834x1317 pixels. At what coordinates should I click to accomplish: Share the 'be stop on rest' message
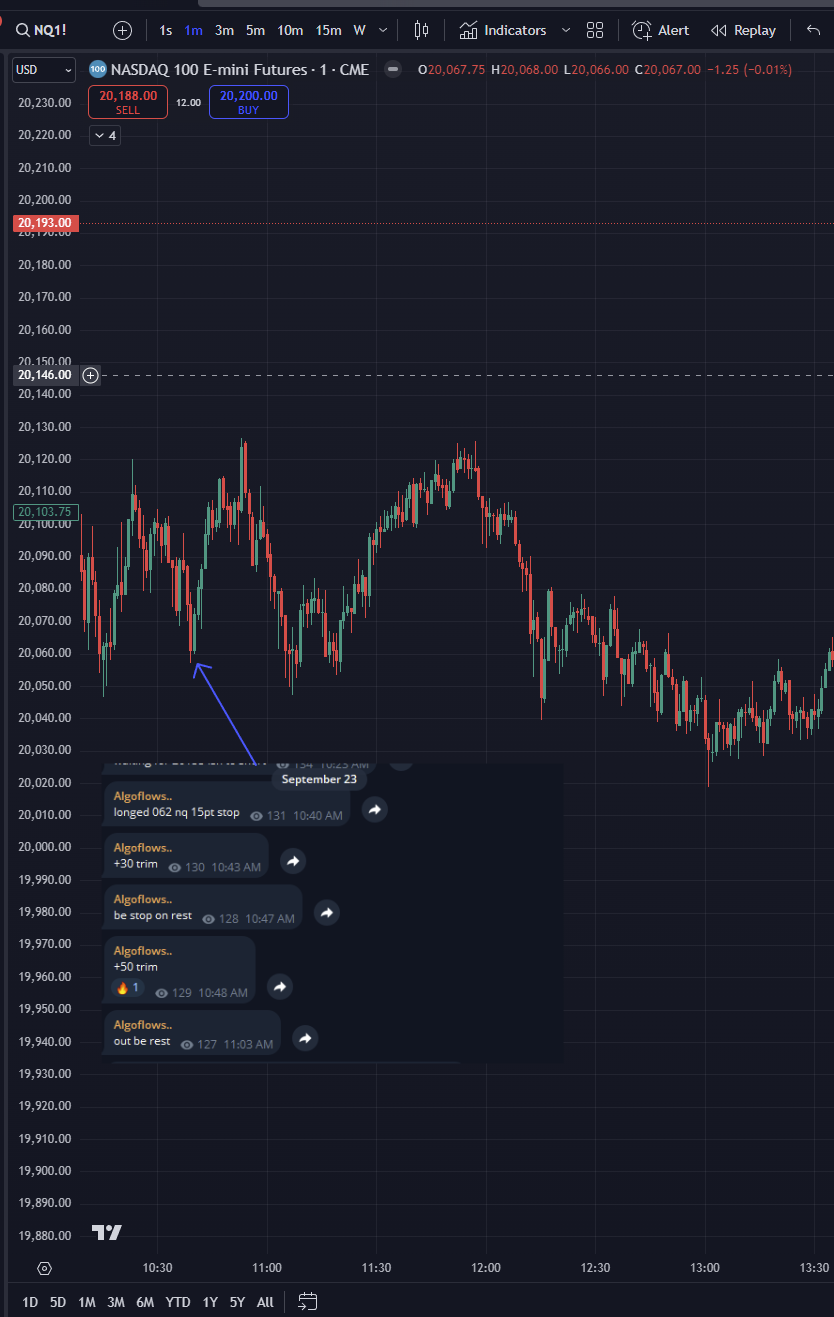(x=327, y=912)
